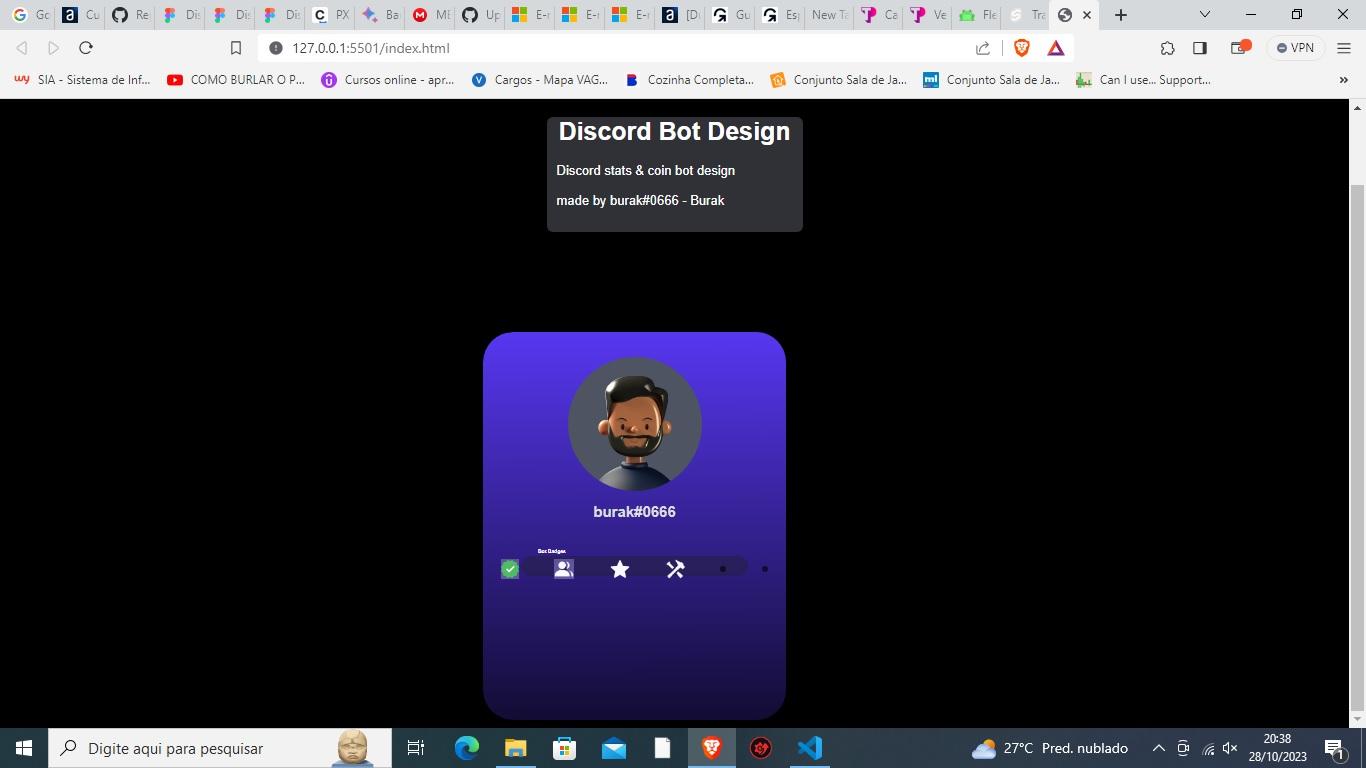
Task: Open the red round app on taskbar
Action: coord(761,748)
